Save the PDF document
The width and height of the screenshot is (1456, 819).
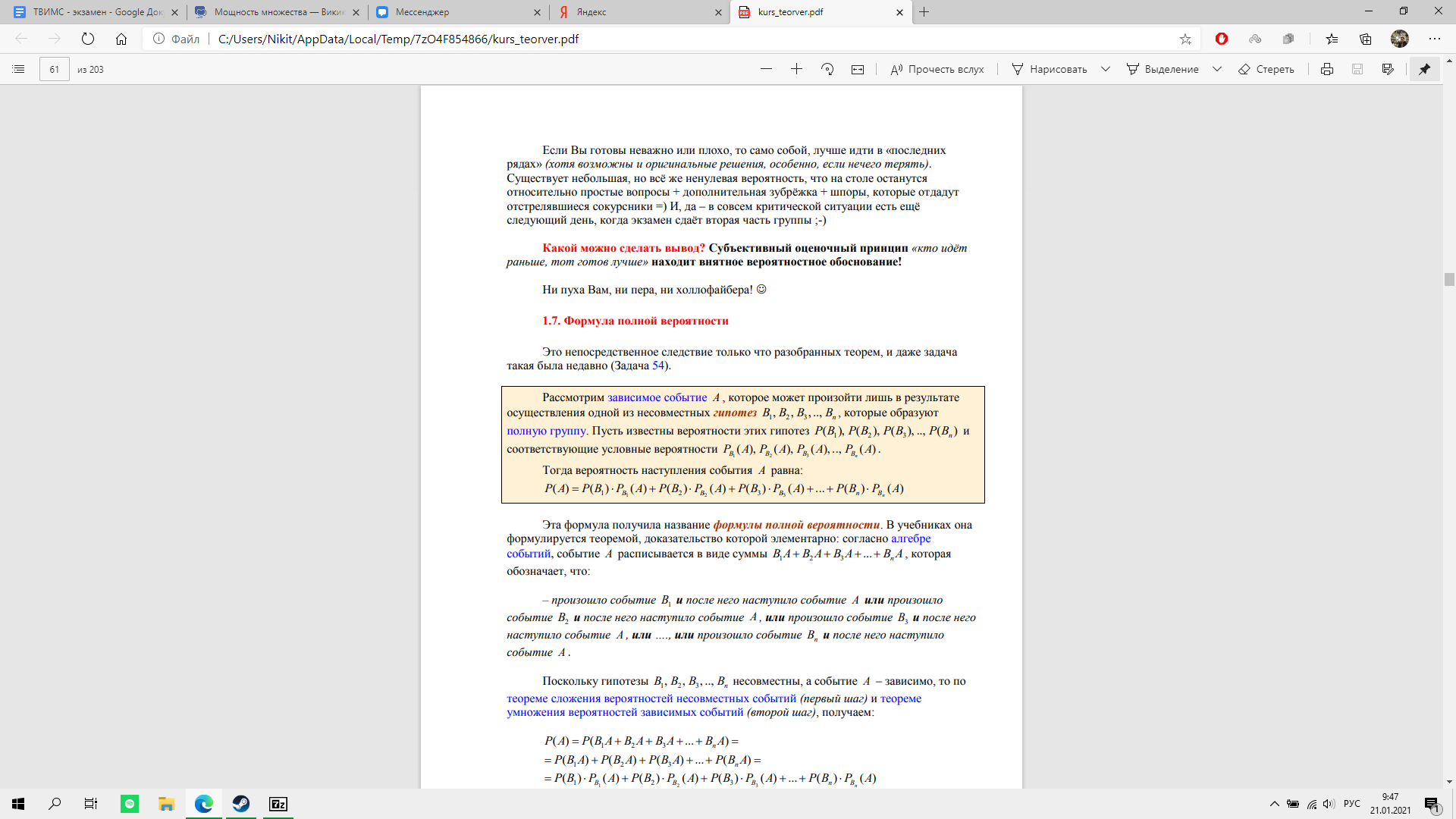point(1357,69)
